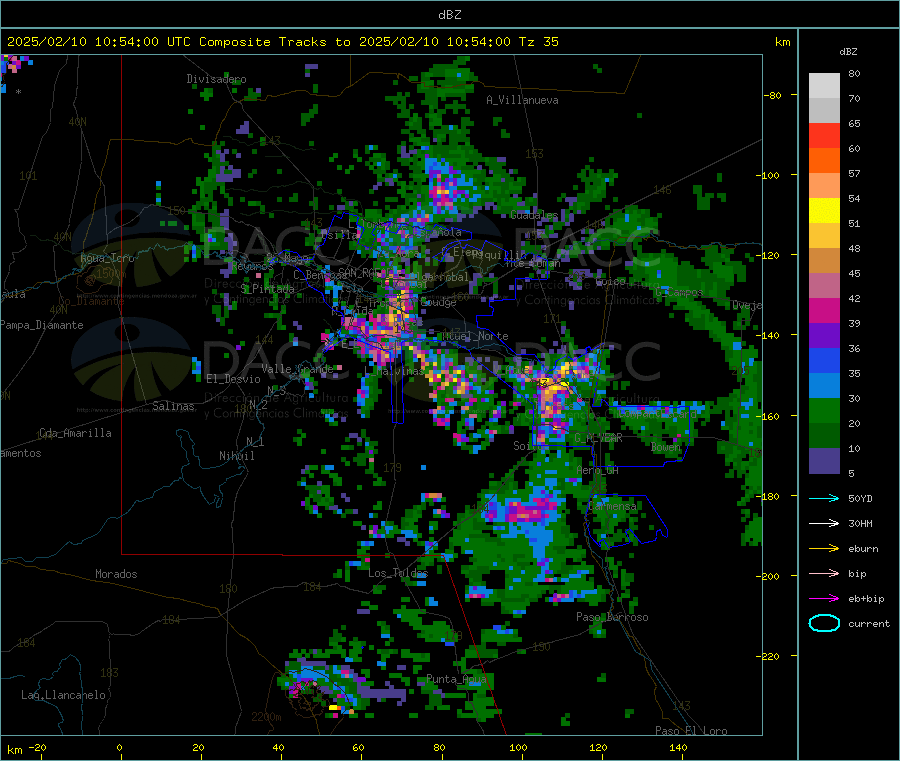Click the 'Guadales' map label
Image resolution: width=900 pixels, height=761 pixels.
534,215
